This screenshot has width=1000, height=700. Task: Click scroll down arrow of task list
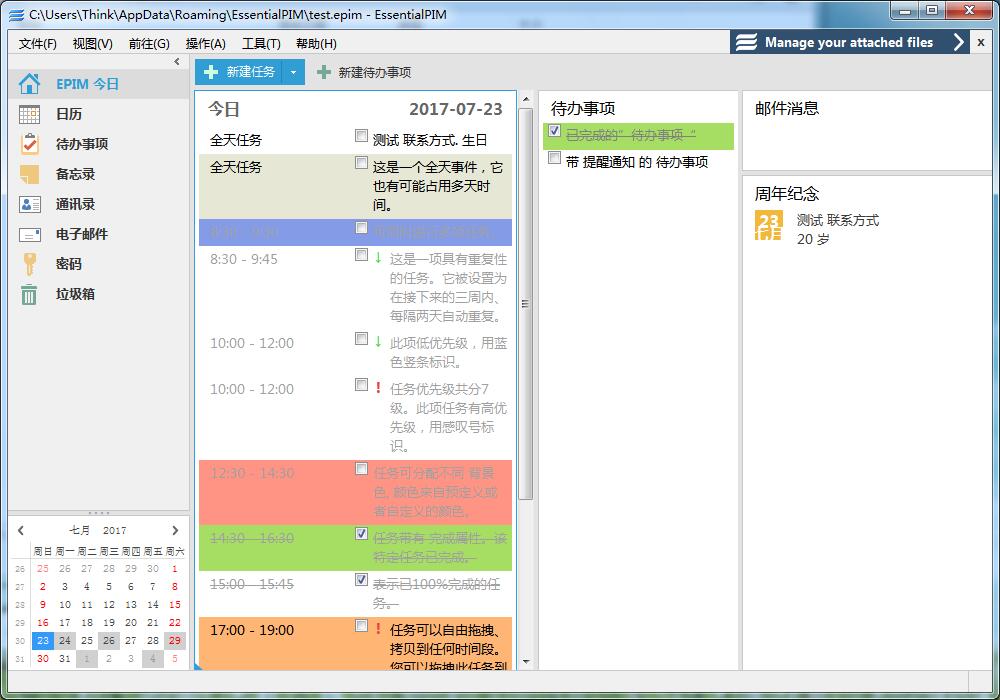click(x=526, y=662)
